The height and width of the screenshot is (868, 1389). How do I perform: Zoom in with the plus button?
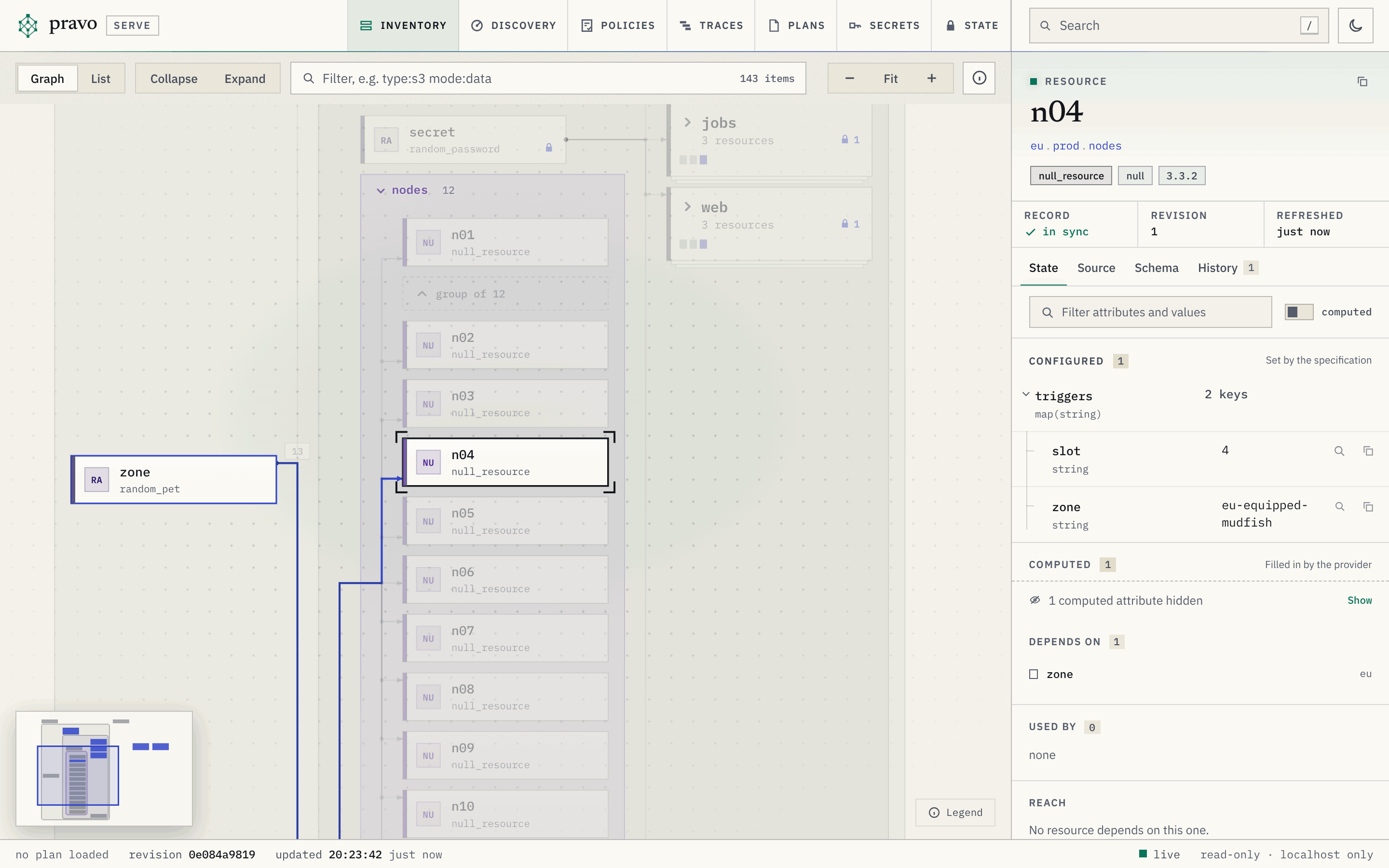(931, 78)
